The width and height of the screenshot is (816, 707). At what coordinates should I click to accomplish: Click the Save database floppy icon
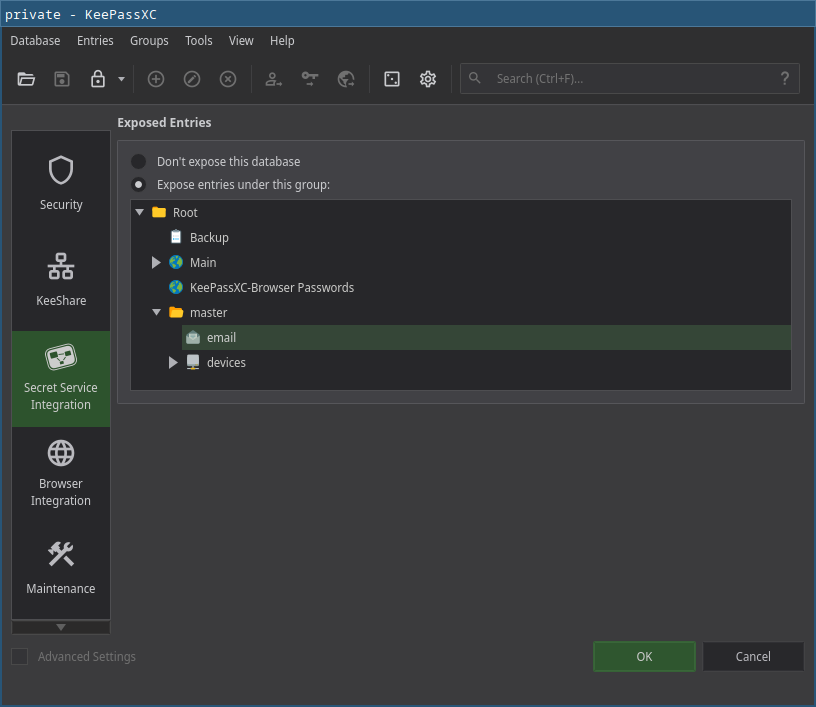coord(62,79)
